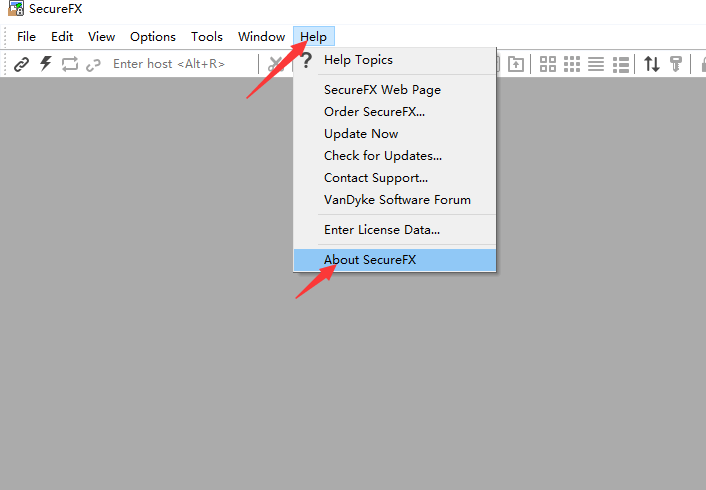Switch to details view layout
Viewport: 706px width, 490px height.
[x=620, y=64]
